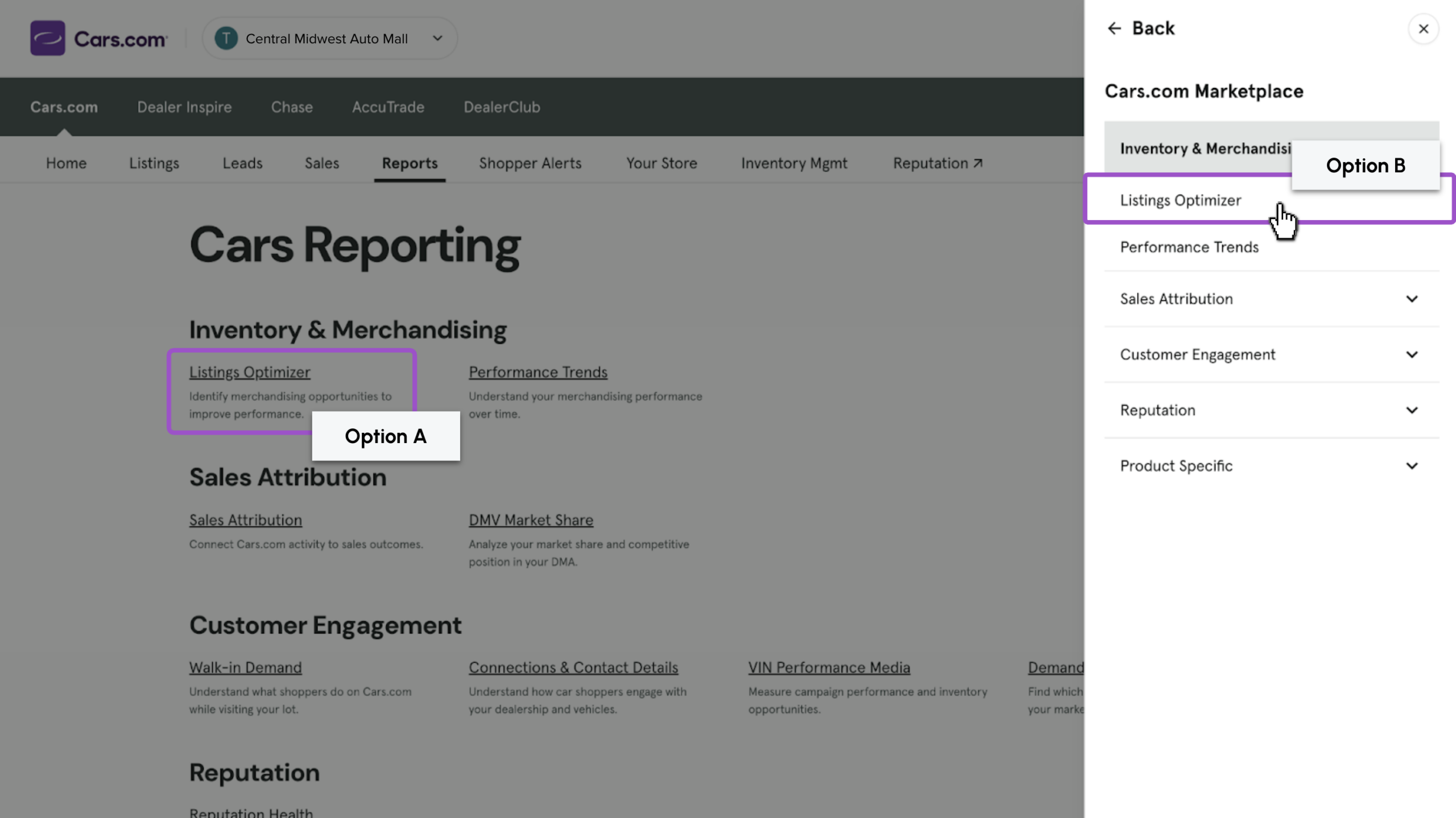The width and height of the screenshot is (1456, 818).
Task: Switch to the AccuTrade tab
Action: (388, 107)
